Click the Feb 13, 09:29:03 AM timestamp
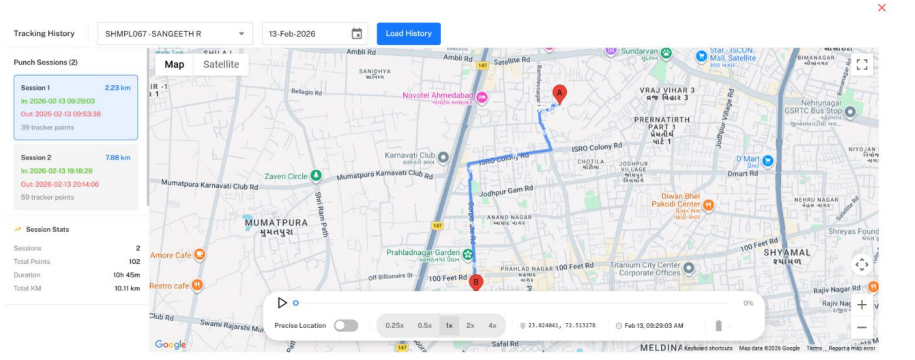The height and width of the screenshot is (360, 915). point(654,326)
